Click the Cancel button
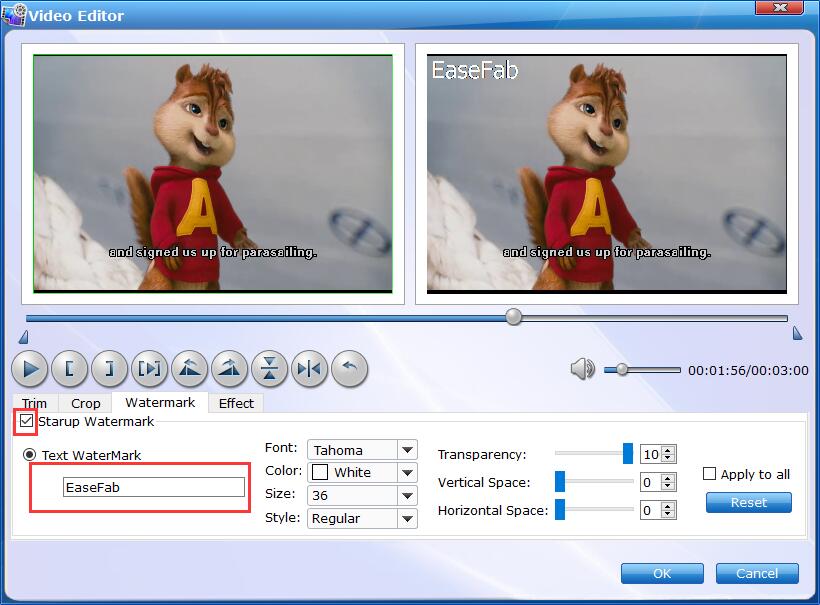 pyautogui.click(x=757, y=573)
